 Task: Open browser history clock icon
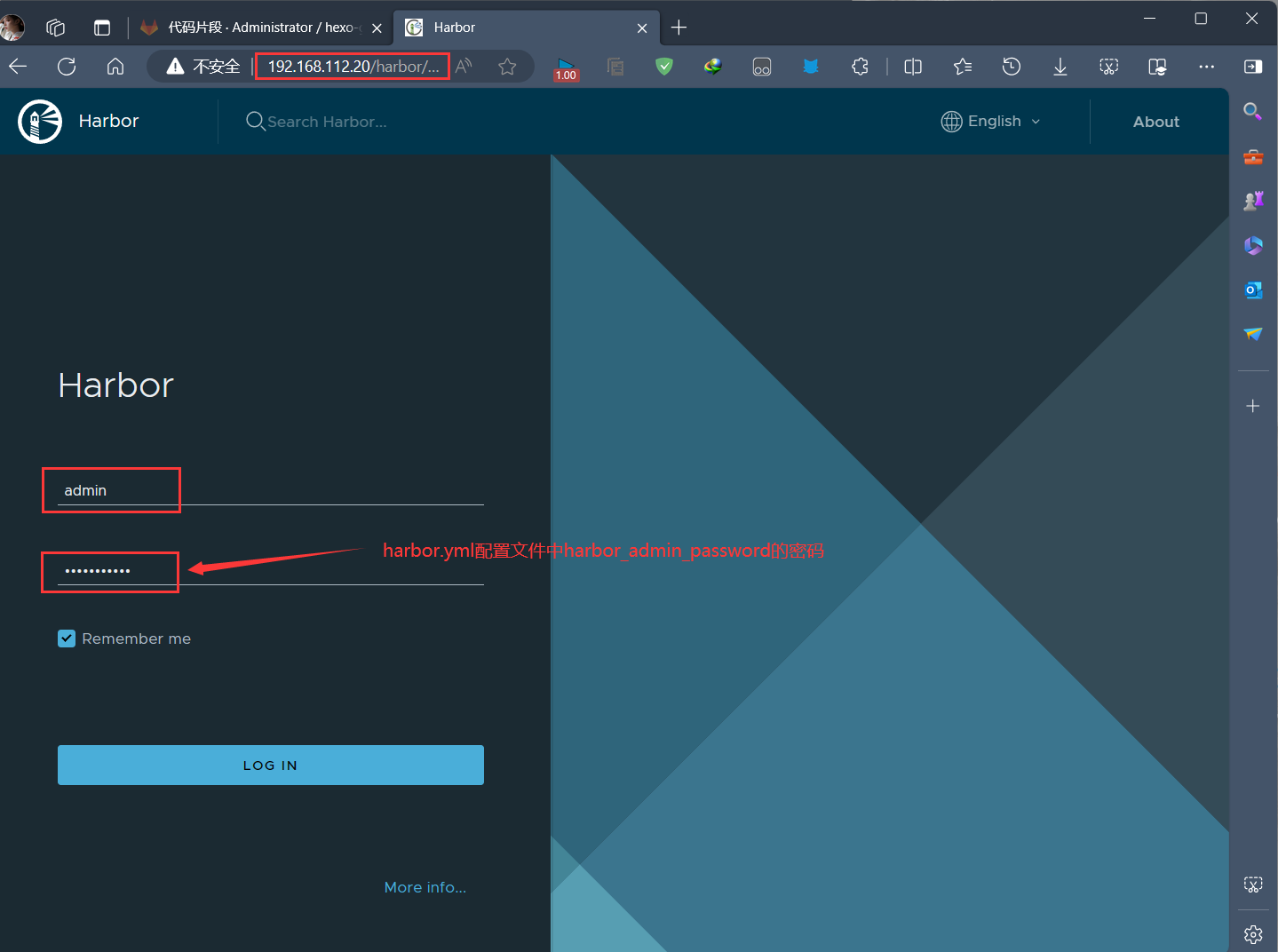[1012, 67]
